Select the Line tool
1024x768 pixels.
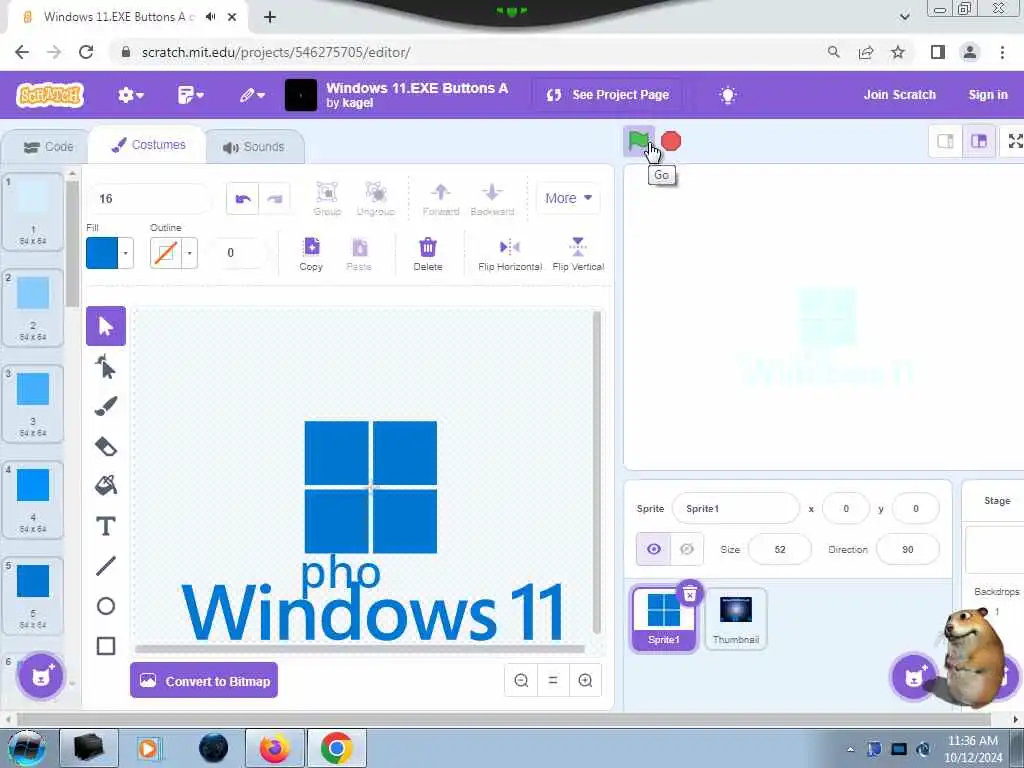coord(106,566)
